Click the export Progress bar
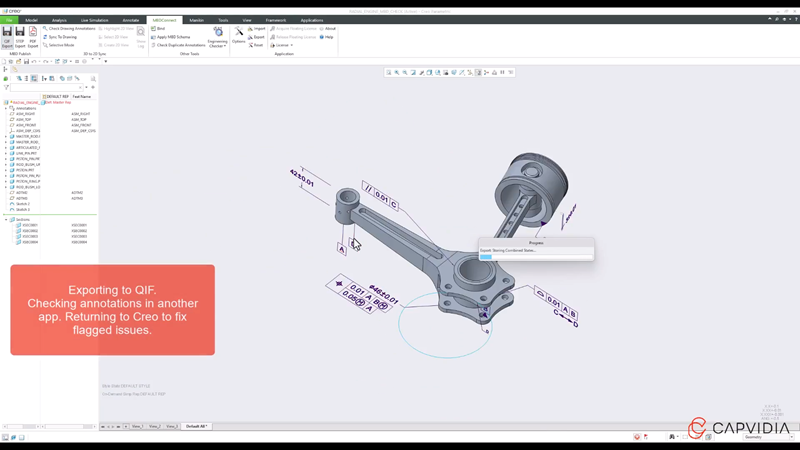This screenshot has height=450, width=800. 536,257
